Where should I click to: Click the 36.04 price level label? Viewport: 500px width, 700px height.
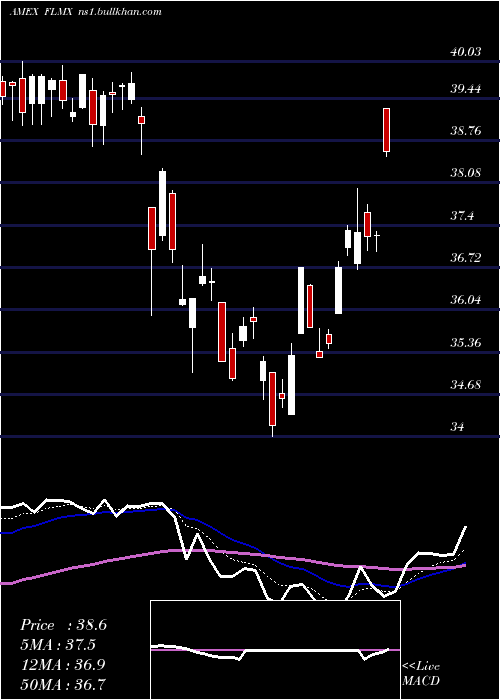point(466,300)
